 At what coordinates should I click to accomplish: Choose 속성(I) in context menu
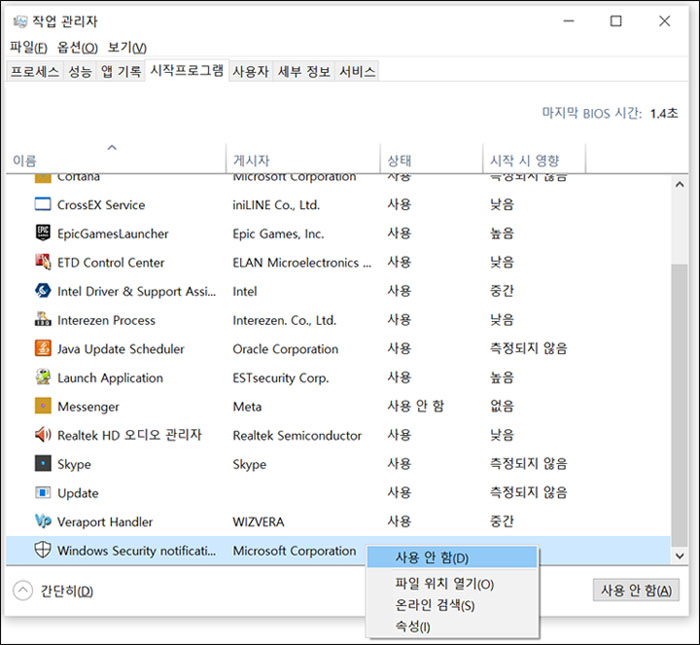(x=452, y=627)
